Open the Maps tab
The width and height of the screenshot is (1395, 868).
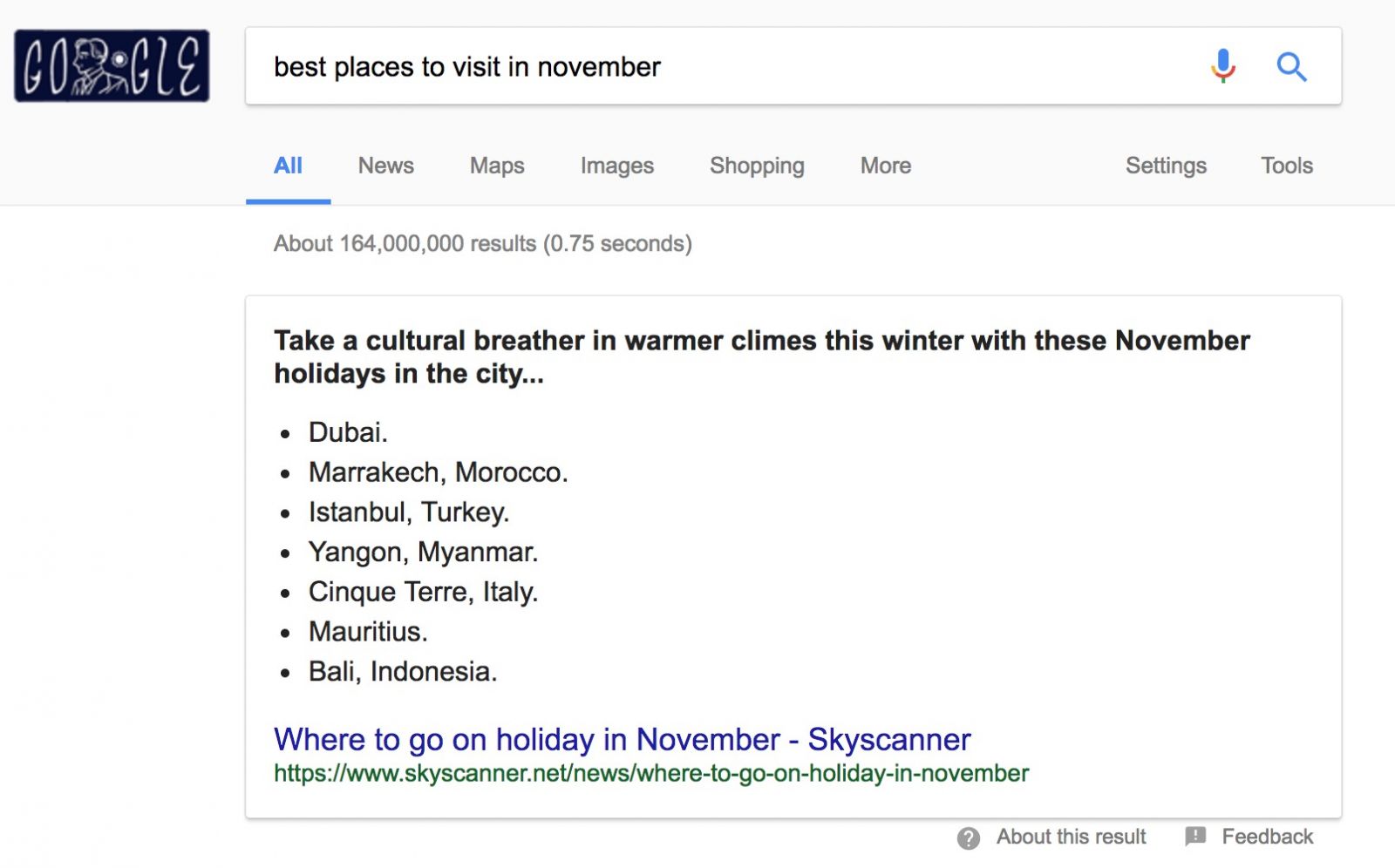tap(497, 166)
